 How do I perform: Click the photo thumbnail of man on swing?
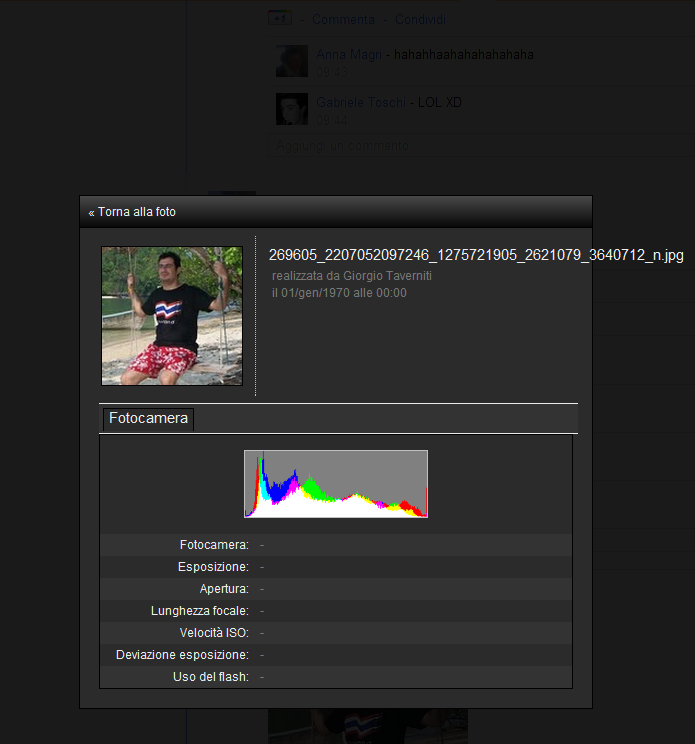(172, 315)
